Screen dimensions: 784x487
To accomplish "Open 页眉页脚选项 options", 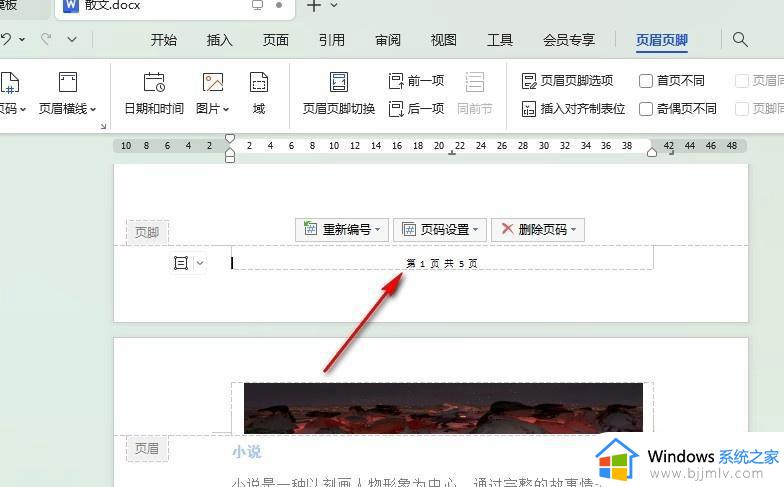I will [x=567, y=80].
